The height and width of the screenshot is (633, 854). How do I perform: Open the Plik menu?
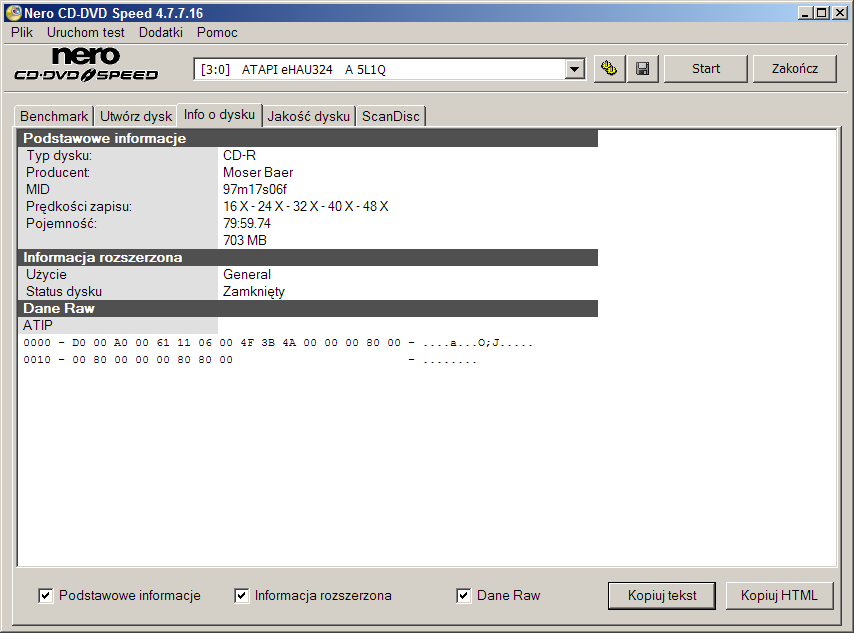coord(22,33)
